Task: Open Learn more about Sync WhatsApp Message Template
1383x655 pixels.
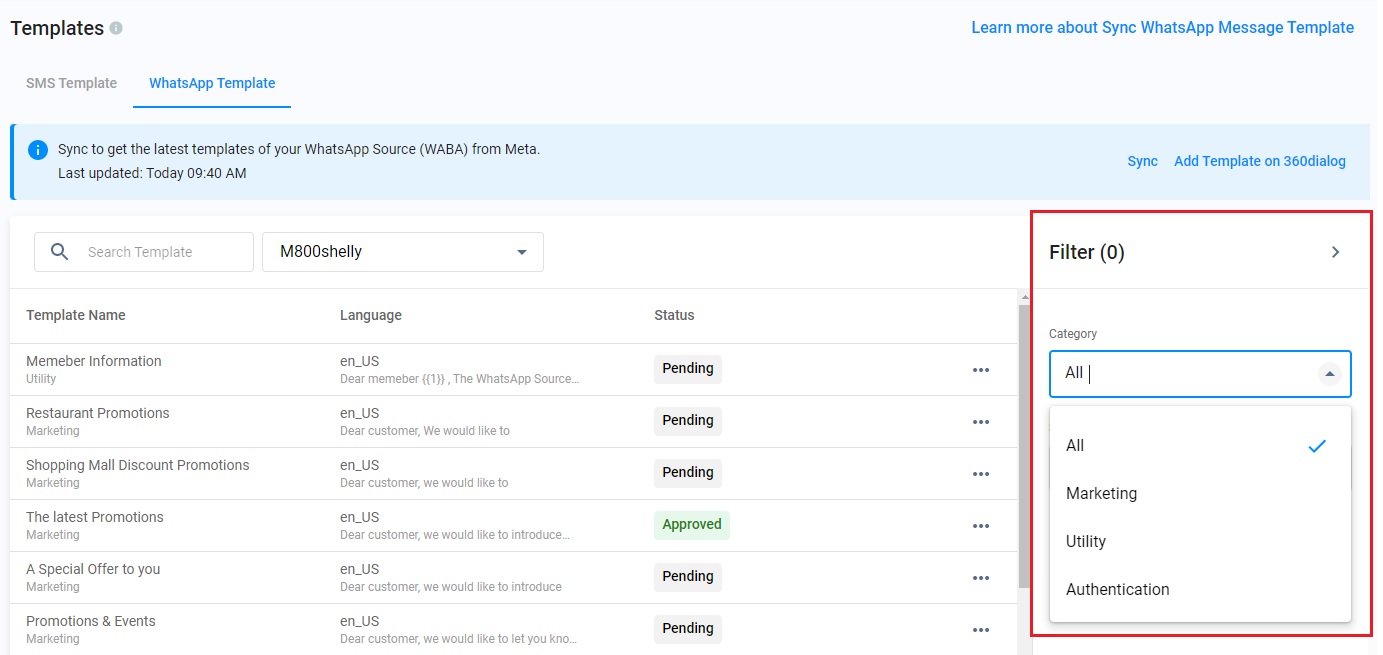Action: [x=1162, y=28]
